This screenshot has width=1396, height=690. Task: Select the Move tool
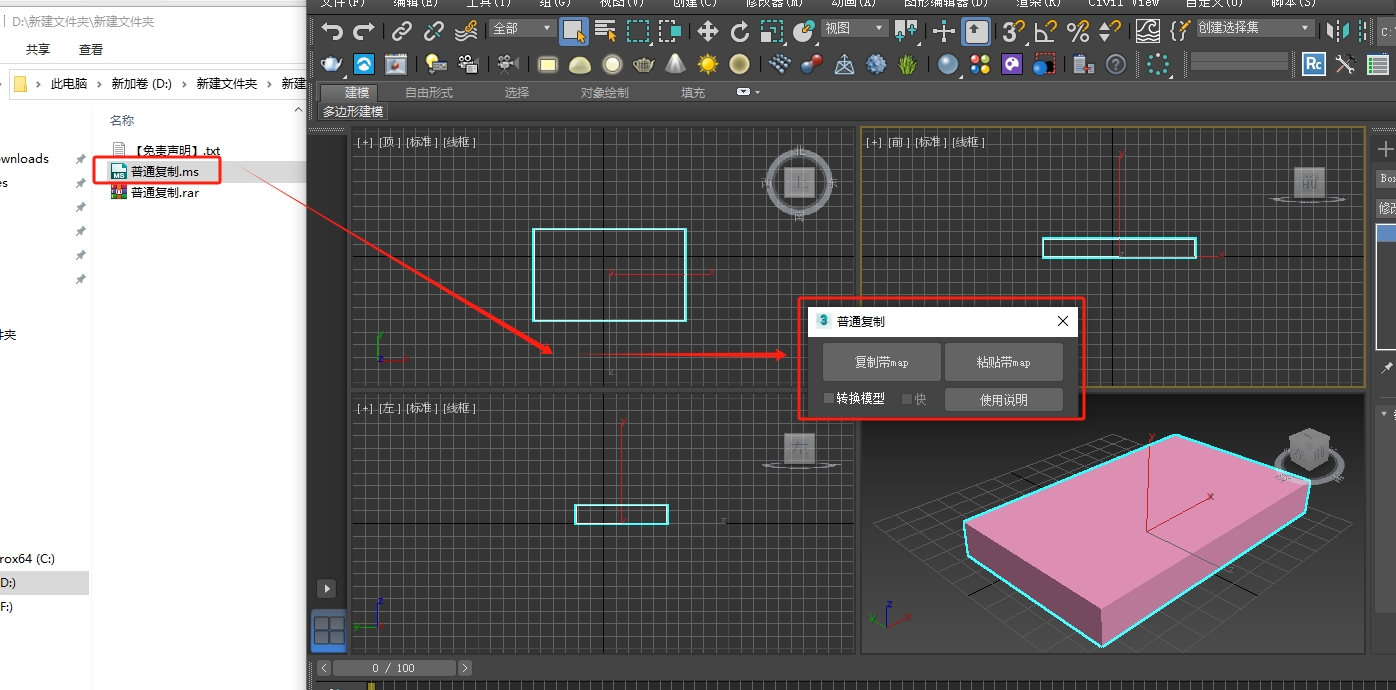[x=708, y=32]
